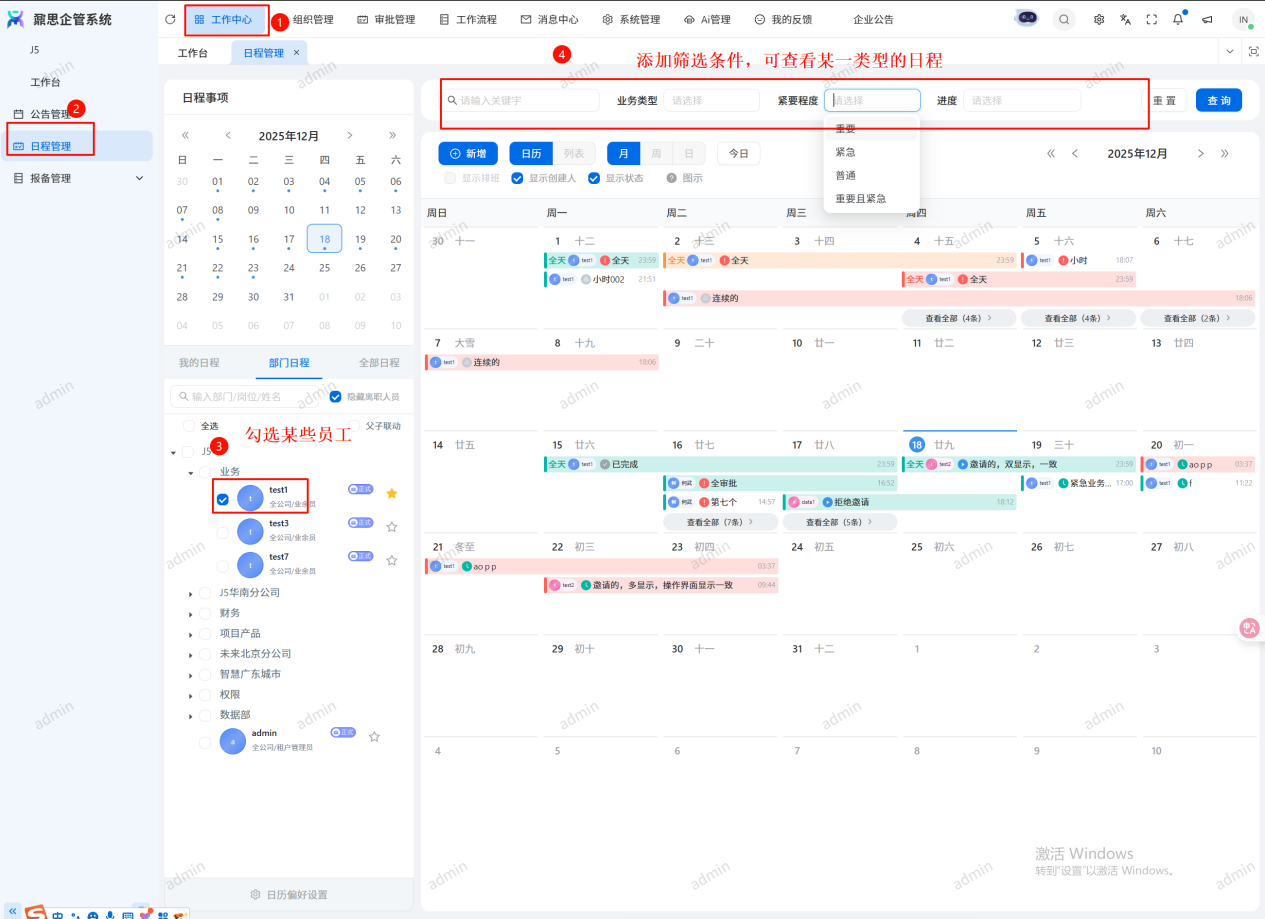Expand the J5华南分公司 tree node
Viewport: 1265px width, 919px height.
(191, 594)
